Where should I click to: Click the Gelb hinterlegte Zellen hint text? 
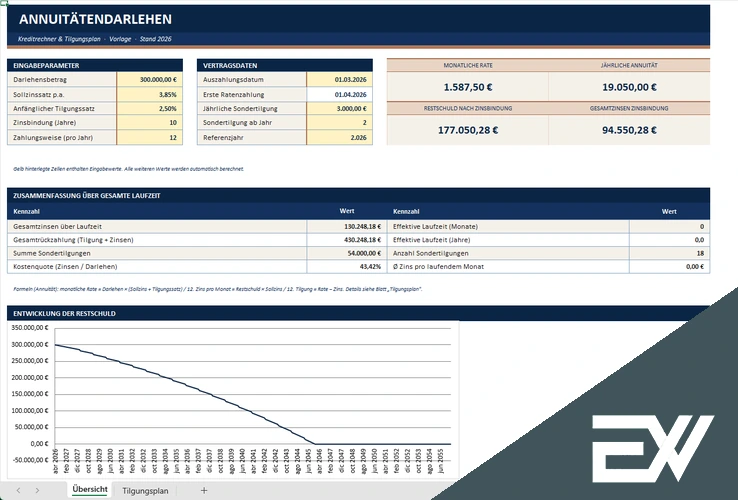coord(128,169)
